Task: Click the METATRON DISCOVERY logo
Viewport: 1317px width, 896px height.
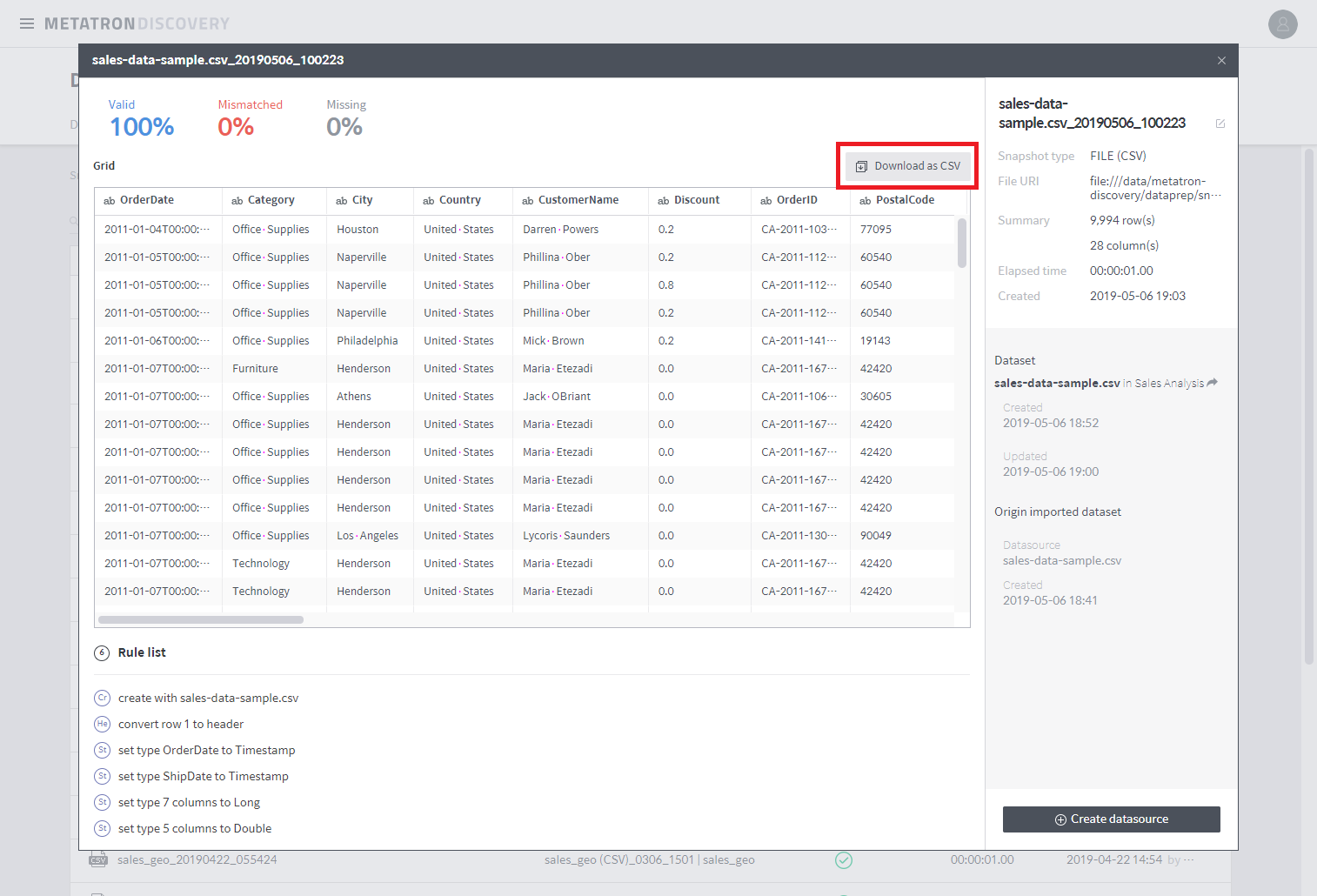Action: (x=137, y=23)
